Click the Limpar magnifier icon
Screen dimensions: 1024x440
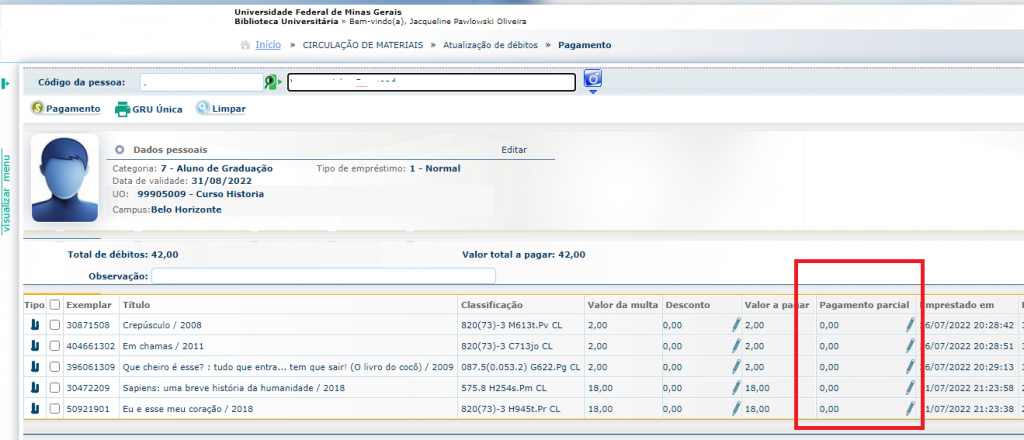202,109
